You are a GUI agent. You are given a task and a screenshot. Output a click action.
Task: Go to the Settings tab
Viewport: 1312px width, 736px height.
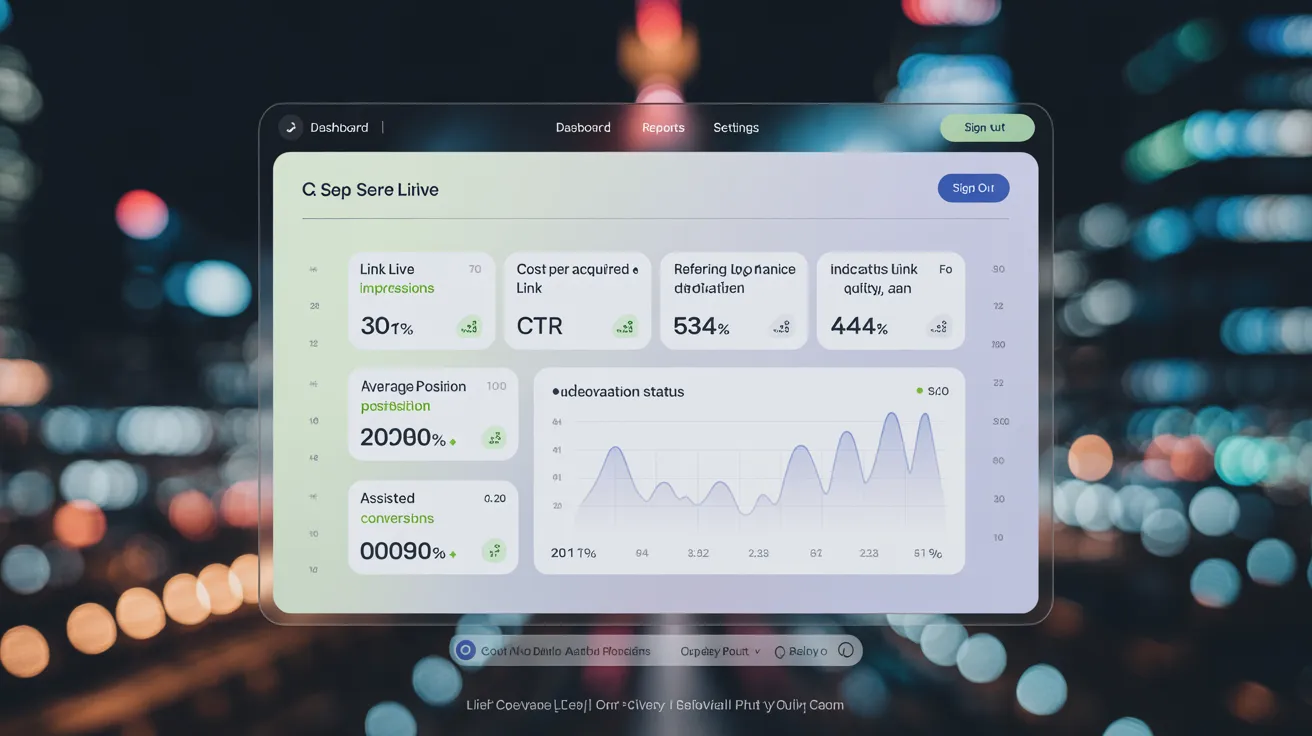click(x=736, y=128)
